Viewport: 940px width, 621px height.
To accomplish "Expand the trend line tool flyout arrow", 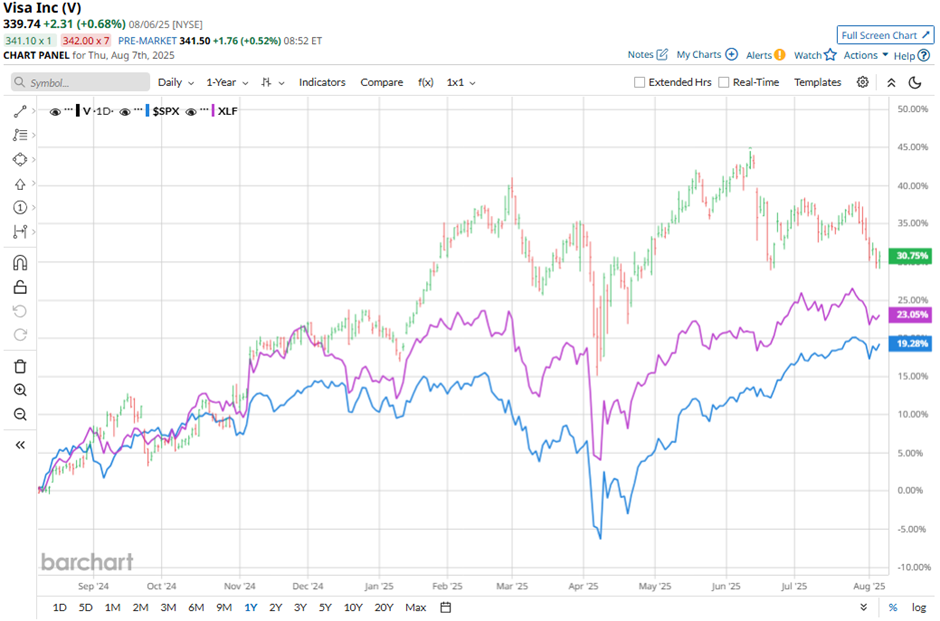I will tap(34, 111).
